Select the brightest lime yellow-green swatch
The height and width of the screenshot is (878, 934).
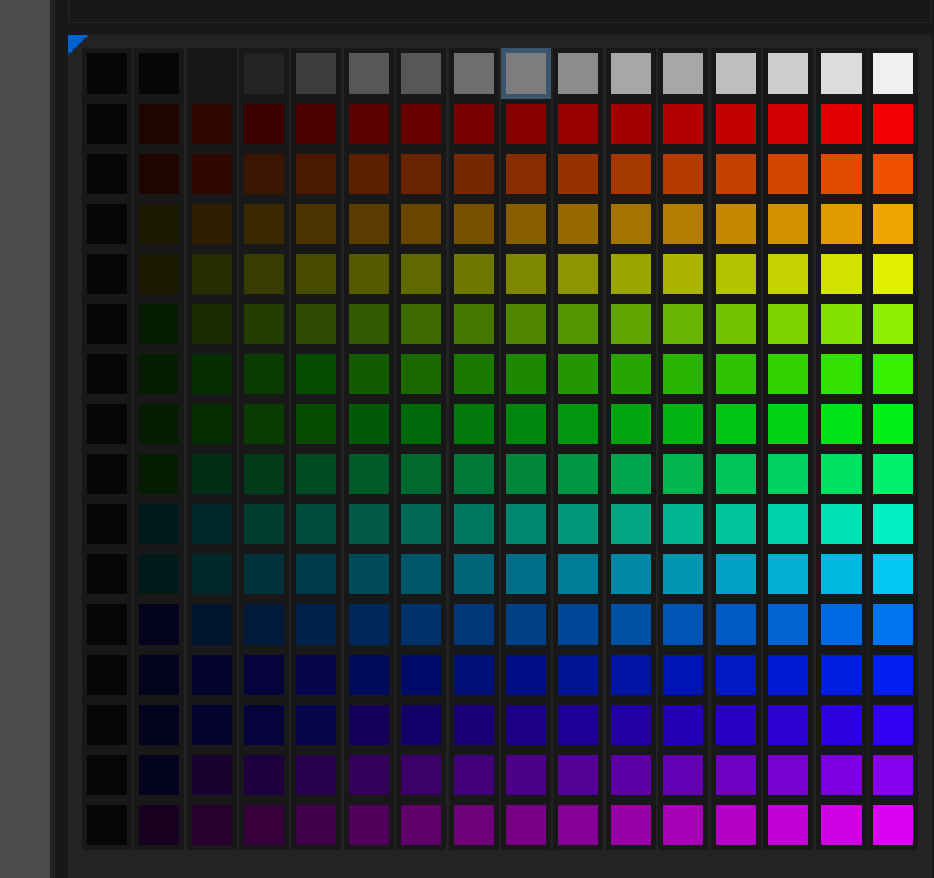point(893,324)
